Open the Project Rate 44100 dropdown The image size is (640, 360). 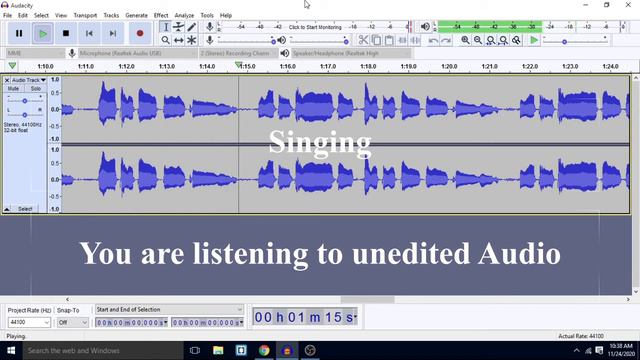[x=29, y=322]
